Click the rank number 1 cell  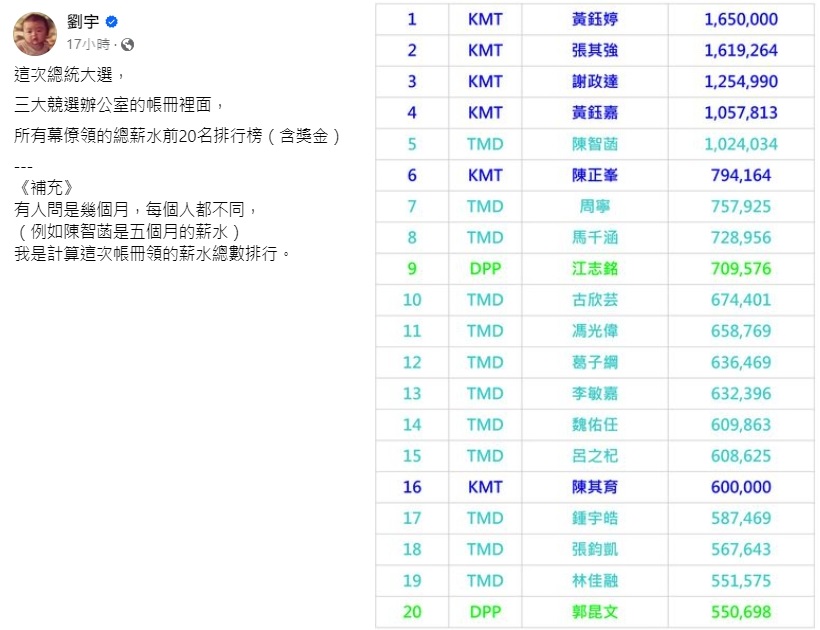(x=411, y=19)
